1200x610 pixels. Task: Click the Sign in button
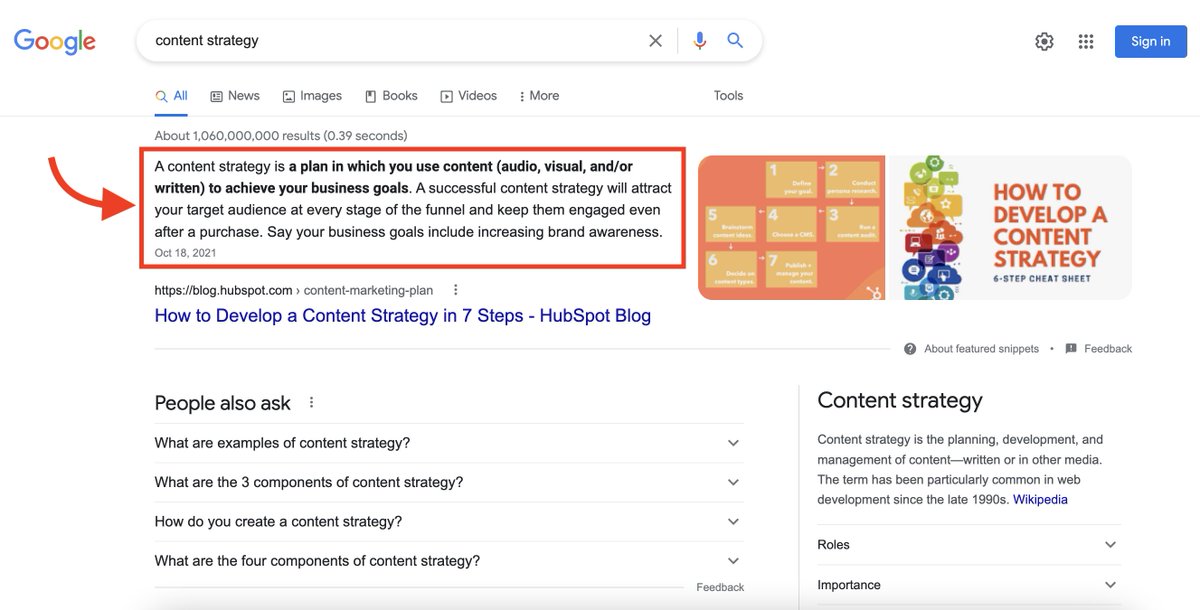1150,41
